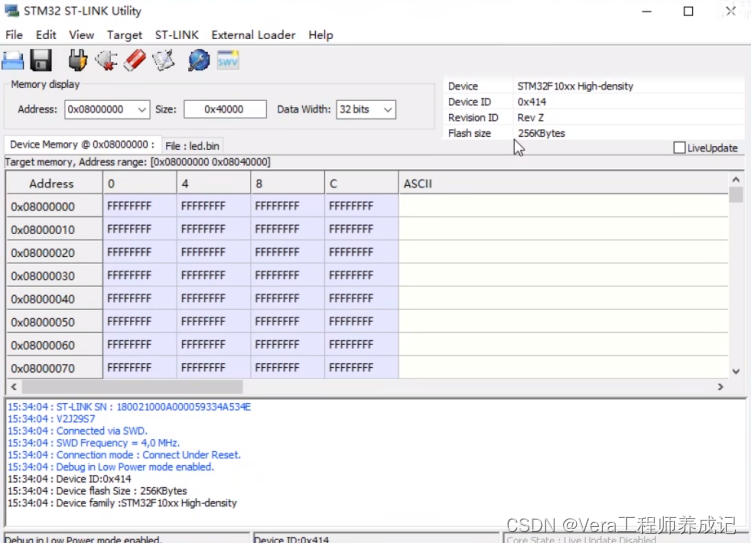
Task: Click FFFFFFFF cell in column 0 of row 0x08000000
Action: 140,206
